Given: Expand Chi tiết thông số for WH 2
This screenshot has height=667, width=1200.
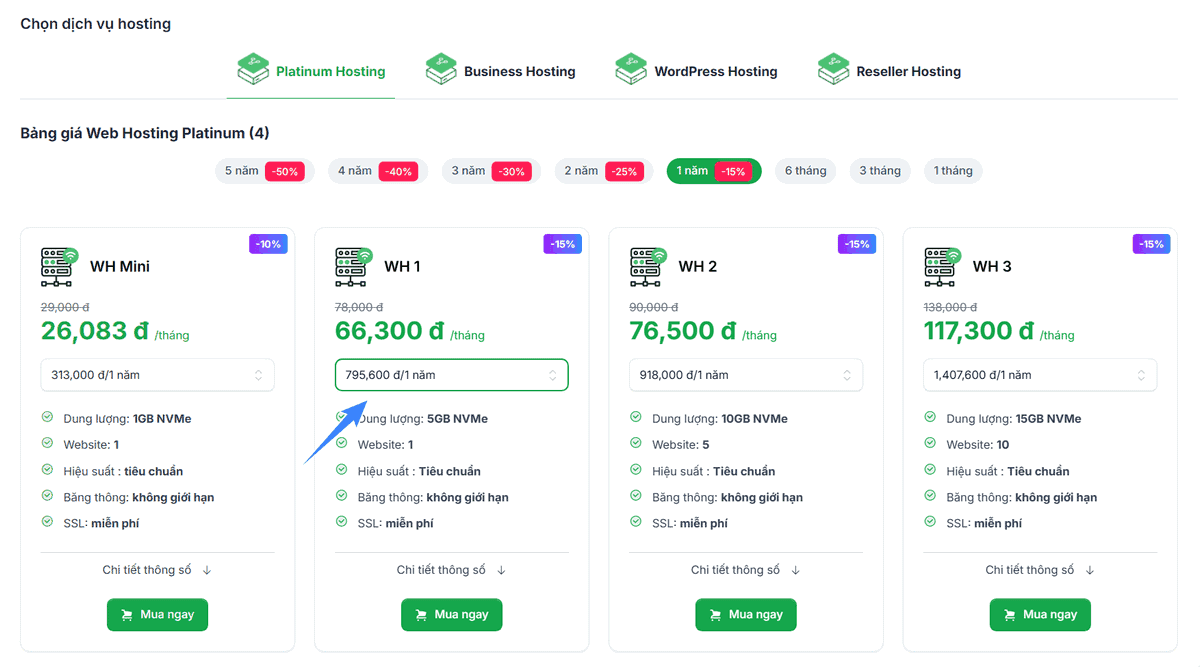Looking at the screenshot, I should 745,570.
